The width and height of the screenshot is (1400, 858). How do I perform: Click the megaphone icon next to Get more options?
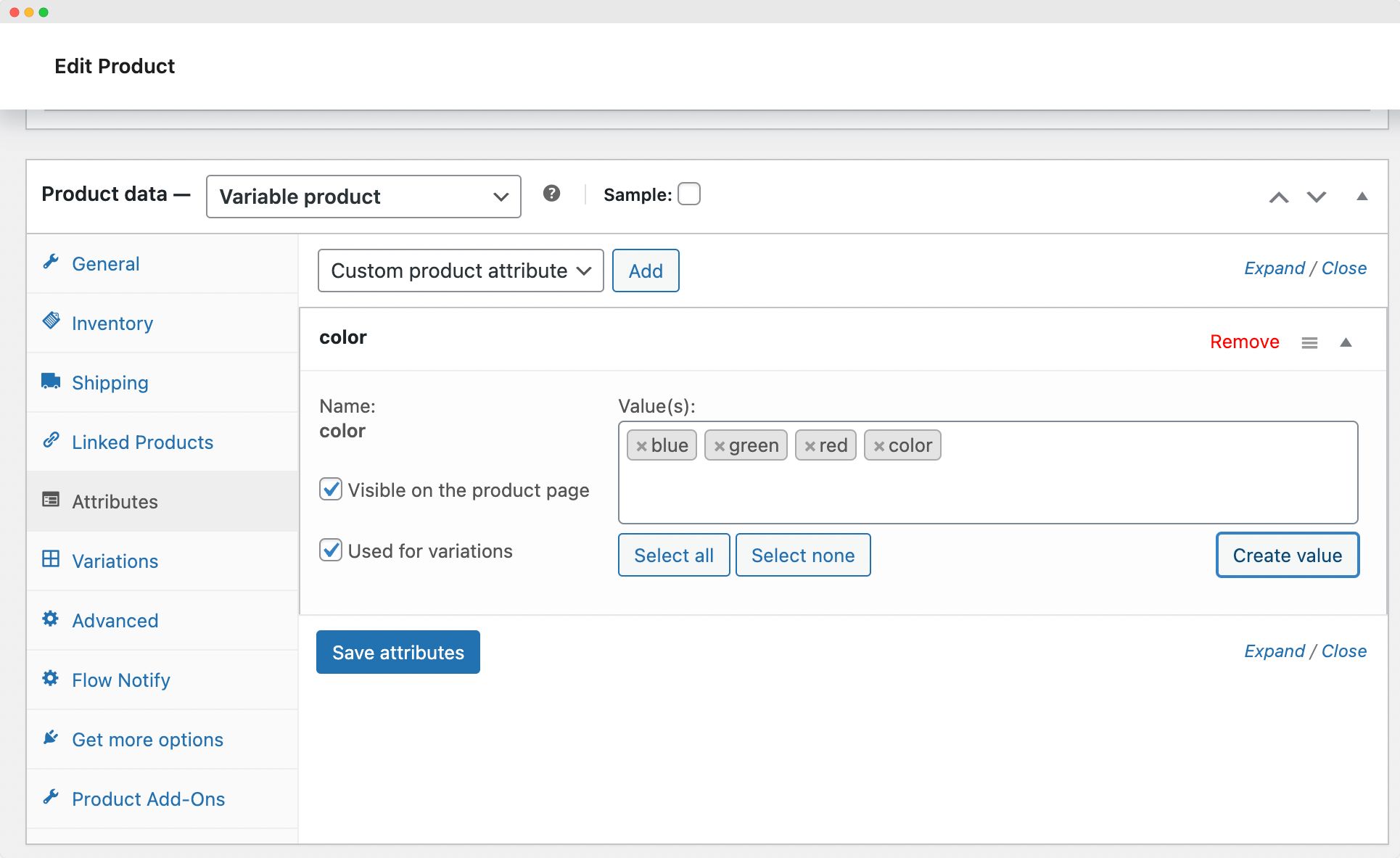click(x=51, y=737)
